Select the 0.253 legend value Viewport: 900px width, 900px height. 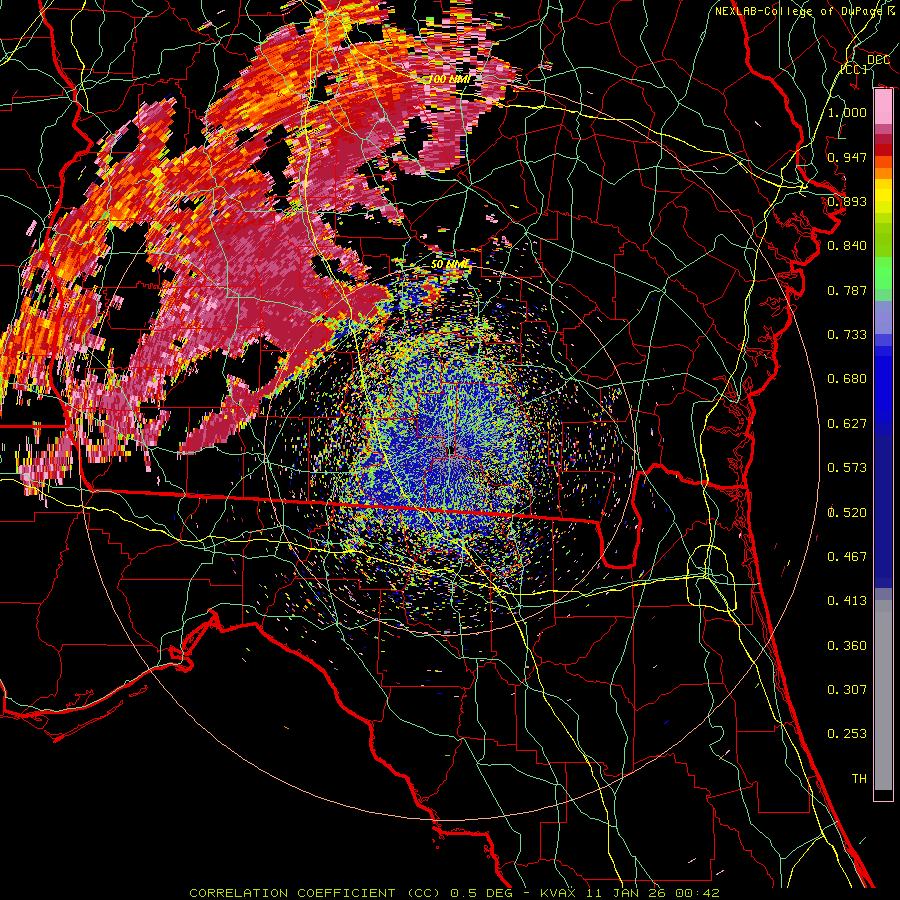pos(847,734)
